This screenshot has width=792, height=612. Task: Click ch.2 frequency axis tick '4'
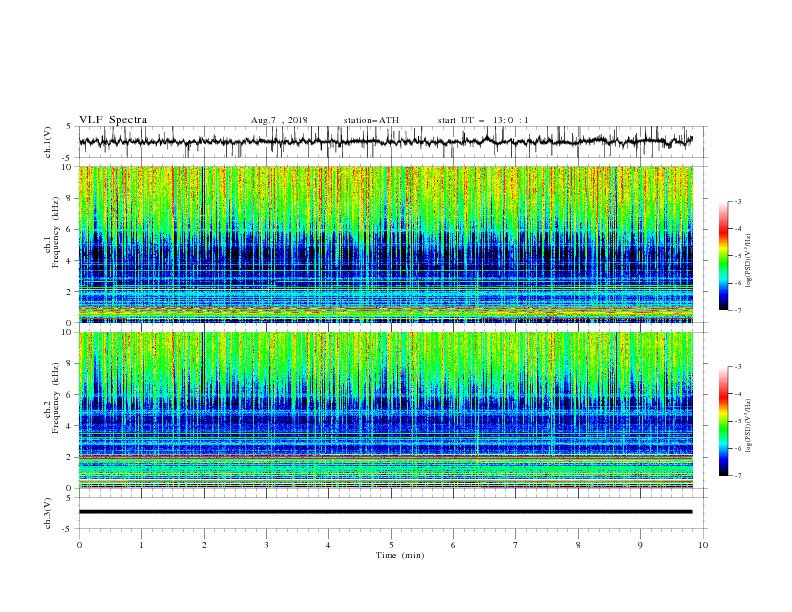pos(69,426)
